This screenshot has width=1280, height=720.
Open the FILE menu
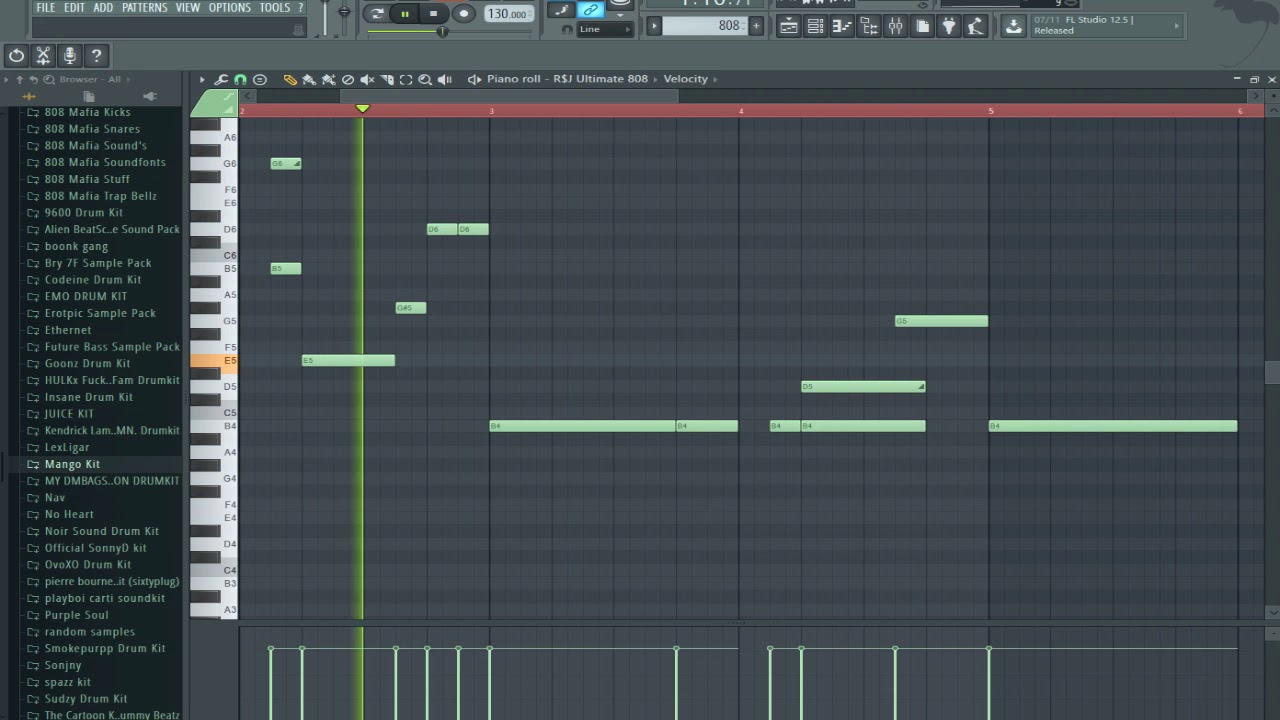coord(46,8)
